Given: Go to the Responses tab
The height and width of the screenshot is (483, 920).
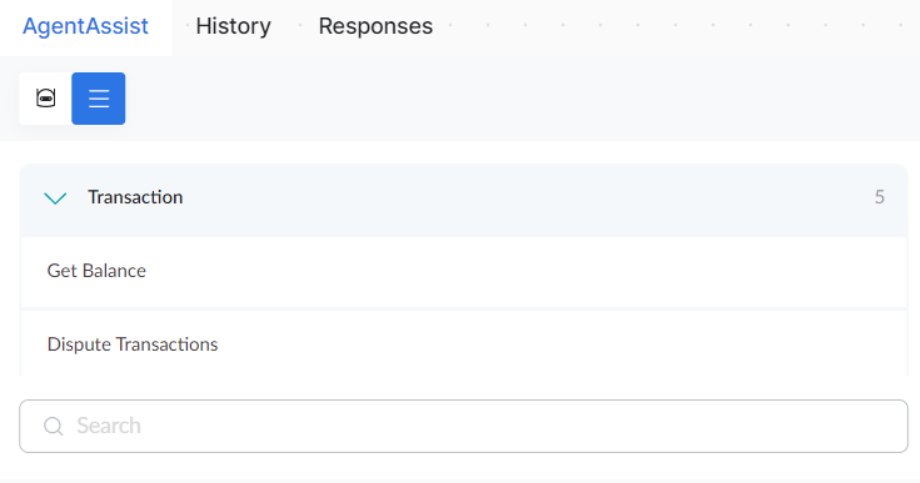Looking at the screenshot, I should pos(375,27).
